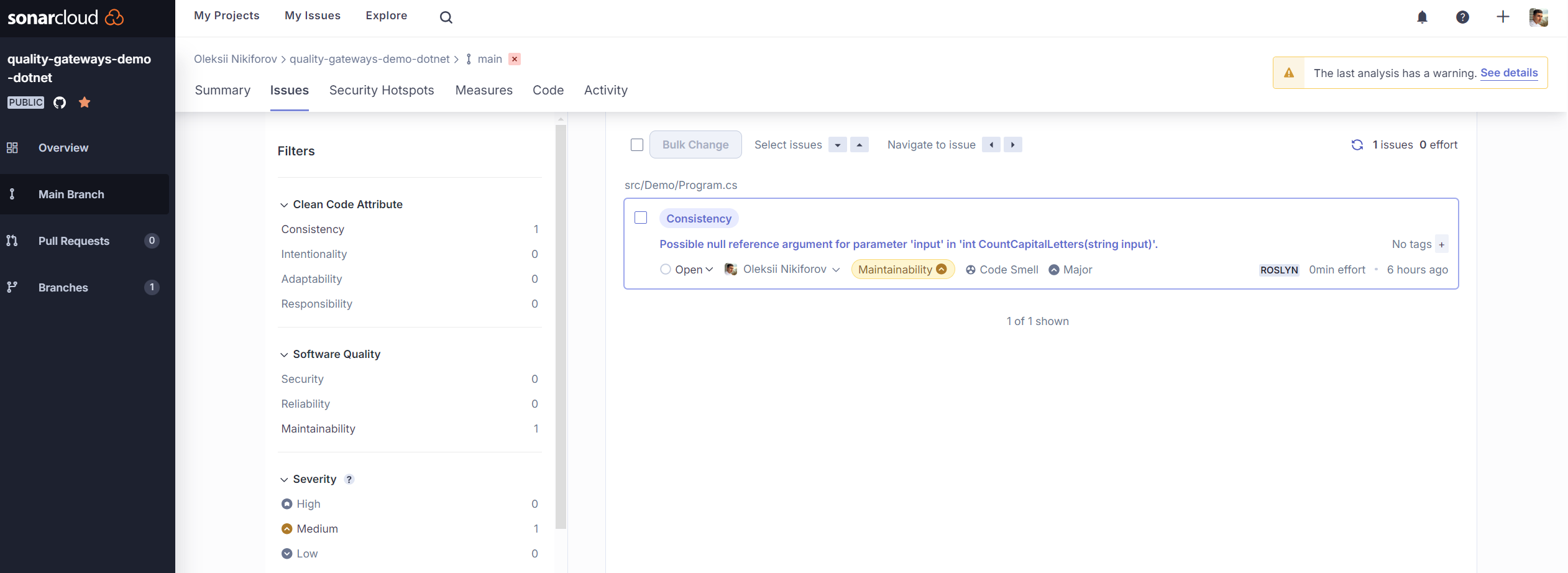Switch to the Summary tab

pyautogui.click(x=222, y=90)
